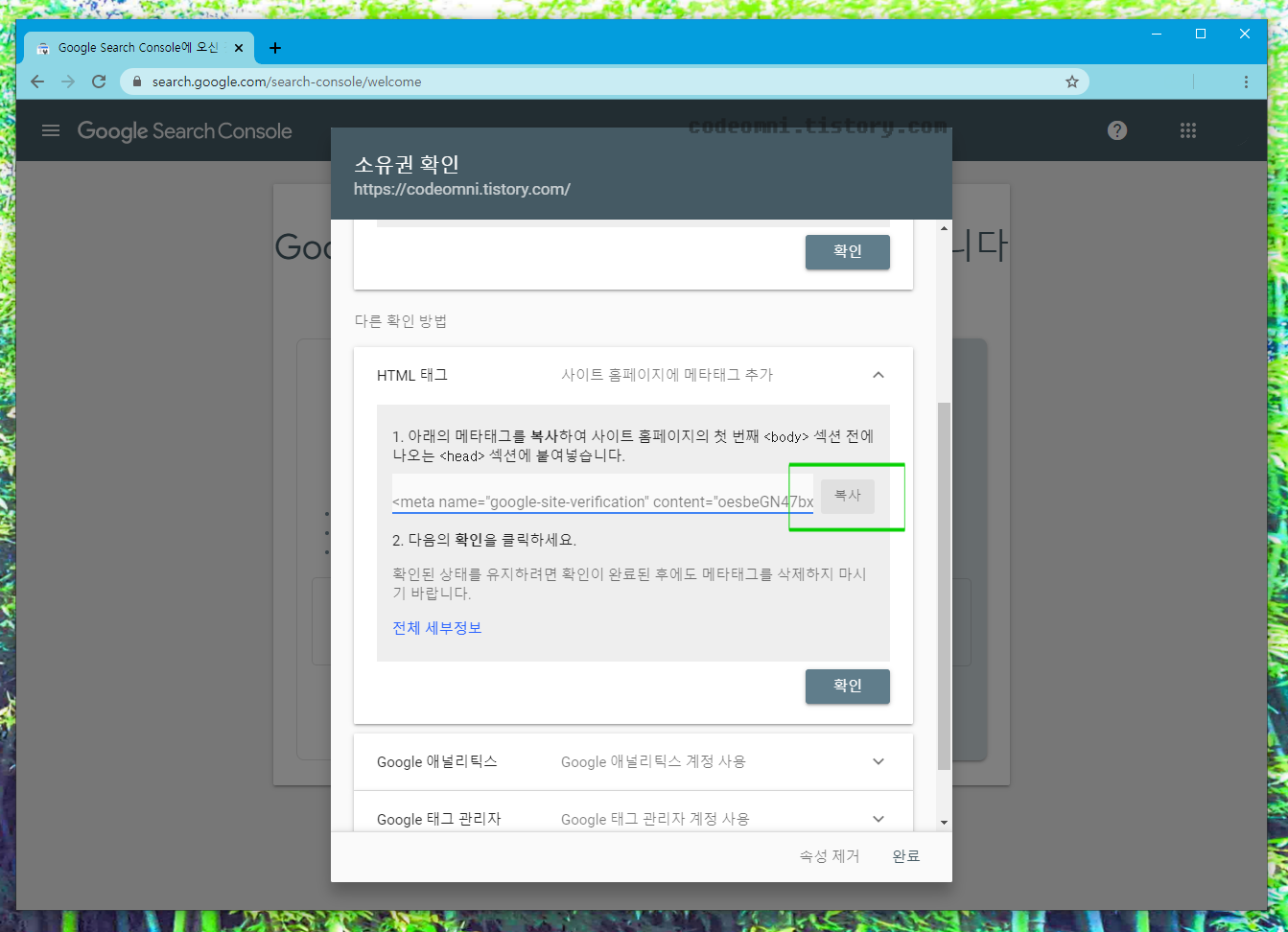Click Google 태그 관리자 row label
The width and height of the screenshot is (1288, 932).
(439, 819)
